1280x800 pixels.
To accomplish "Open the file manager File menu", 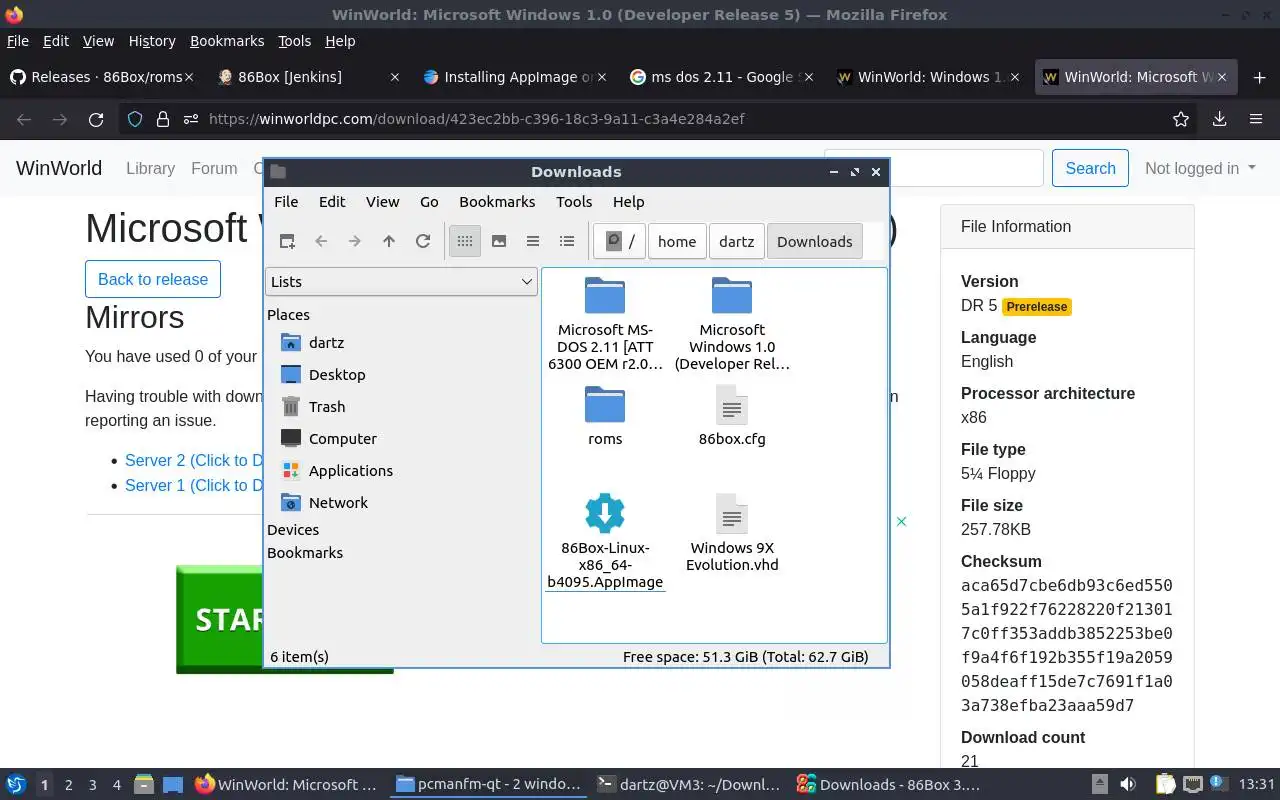I will point(286,202).
